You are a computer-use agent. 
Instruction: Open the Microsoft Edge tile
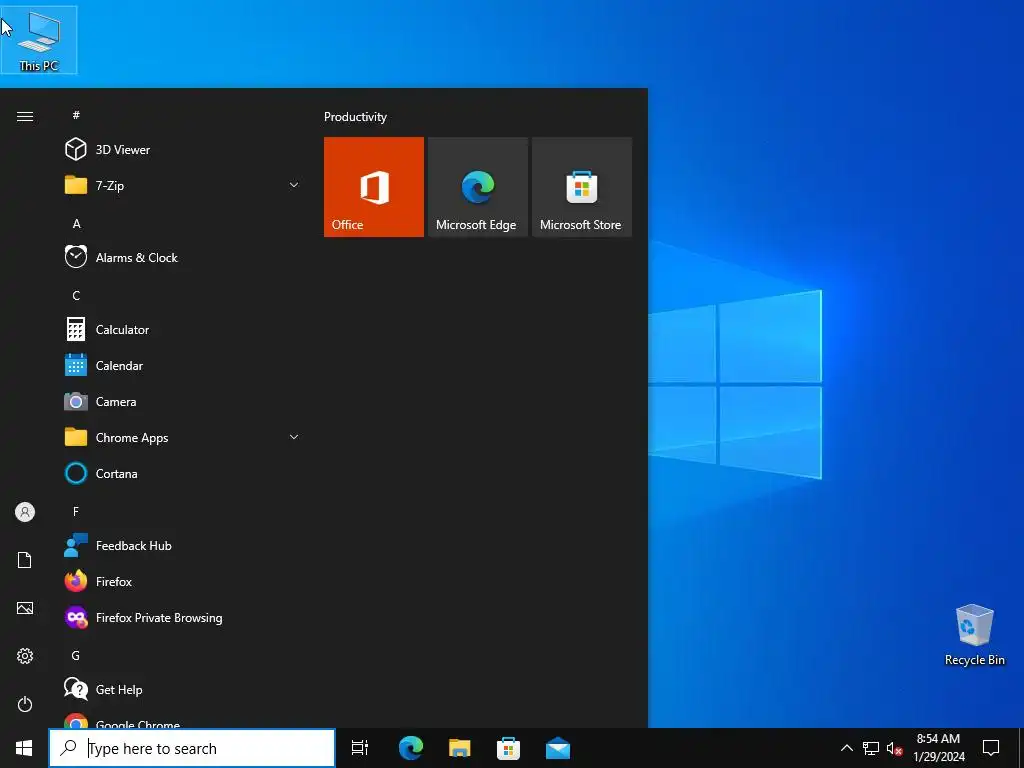(477, 187)
